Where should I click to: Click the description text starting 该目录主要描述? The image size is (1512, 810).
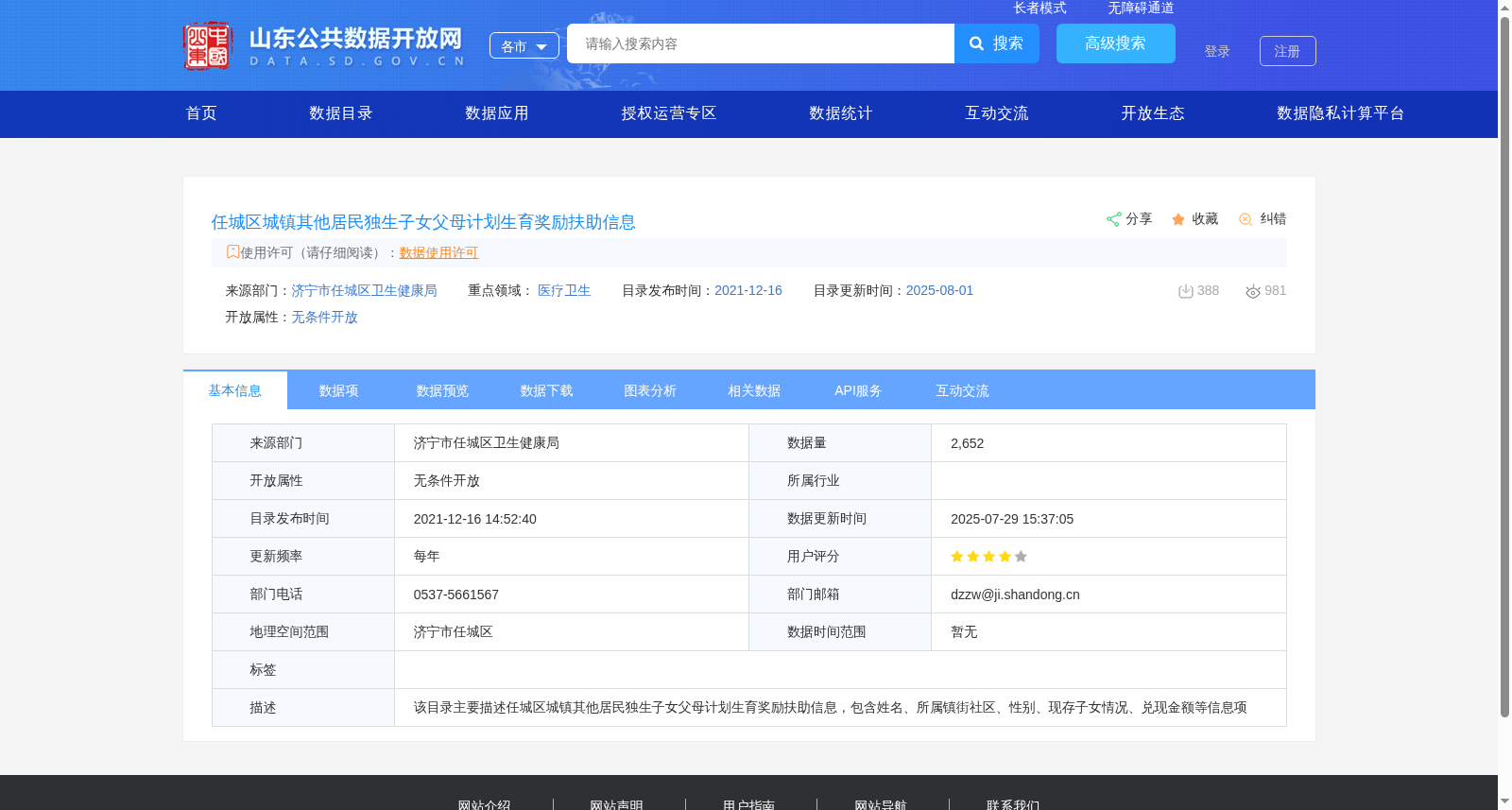click(831, 708)
